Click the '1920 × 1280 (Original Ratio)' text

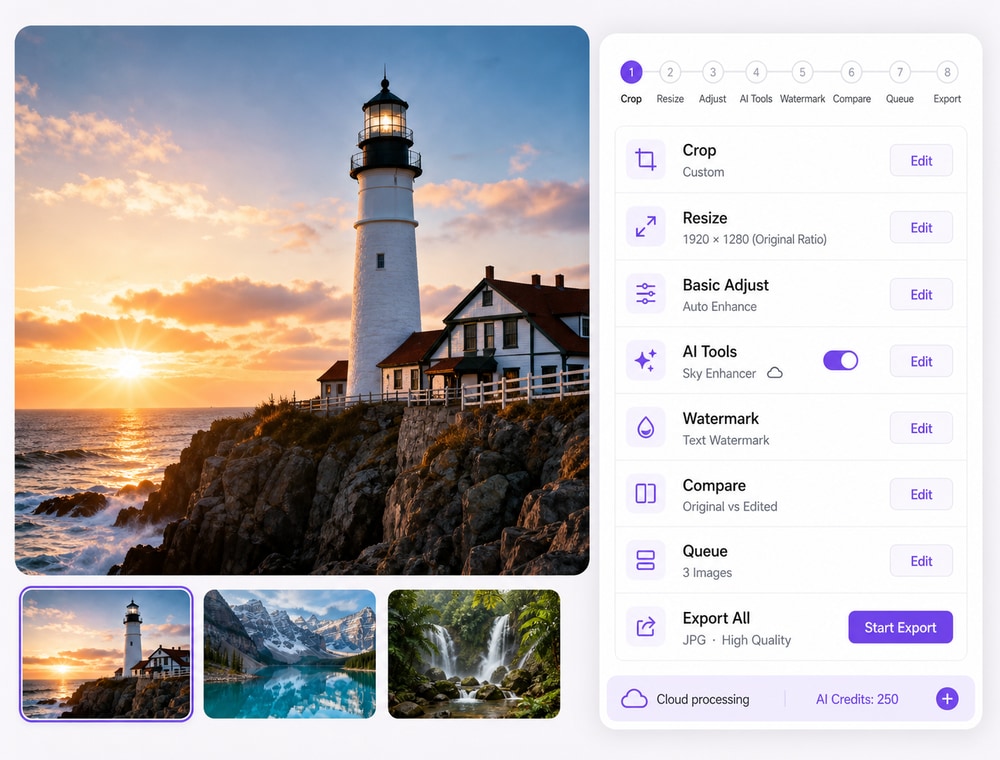pos(754,239)
